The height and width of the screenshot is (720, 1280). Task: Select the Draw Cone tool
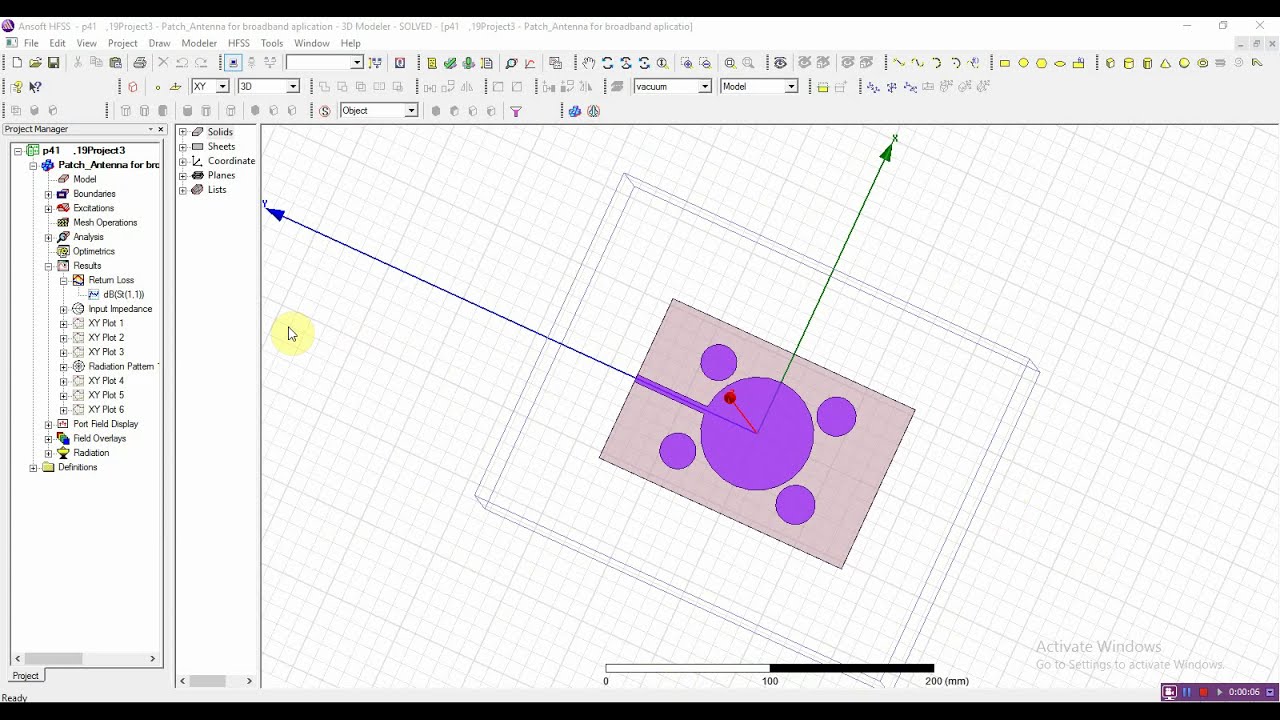coord(1165,63)
